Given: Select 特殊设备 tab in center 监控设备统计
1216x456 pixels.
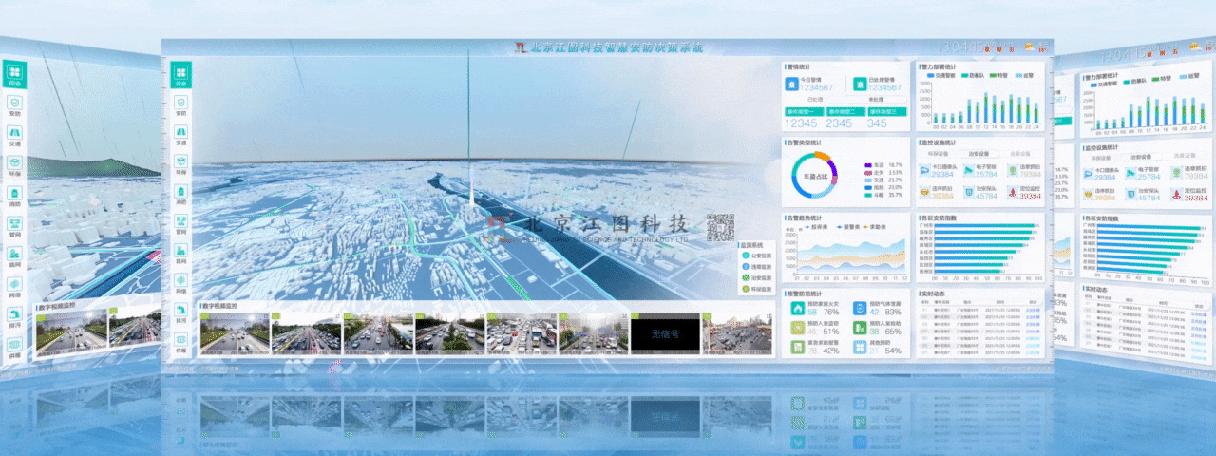Looking at the screenshot, I should pos(936,154).
